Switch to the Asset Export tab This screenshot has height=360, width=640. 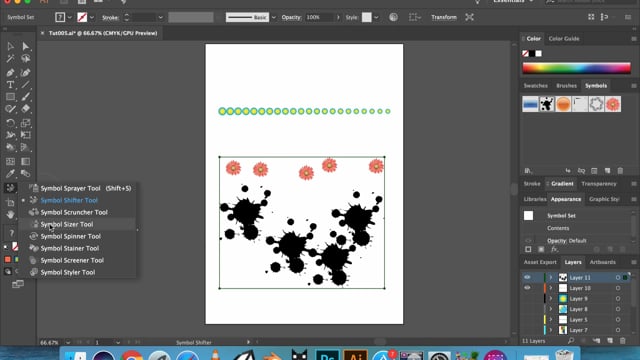point(540,262)
